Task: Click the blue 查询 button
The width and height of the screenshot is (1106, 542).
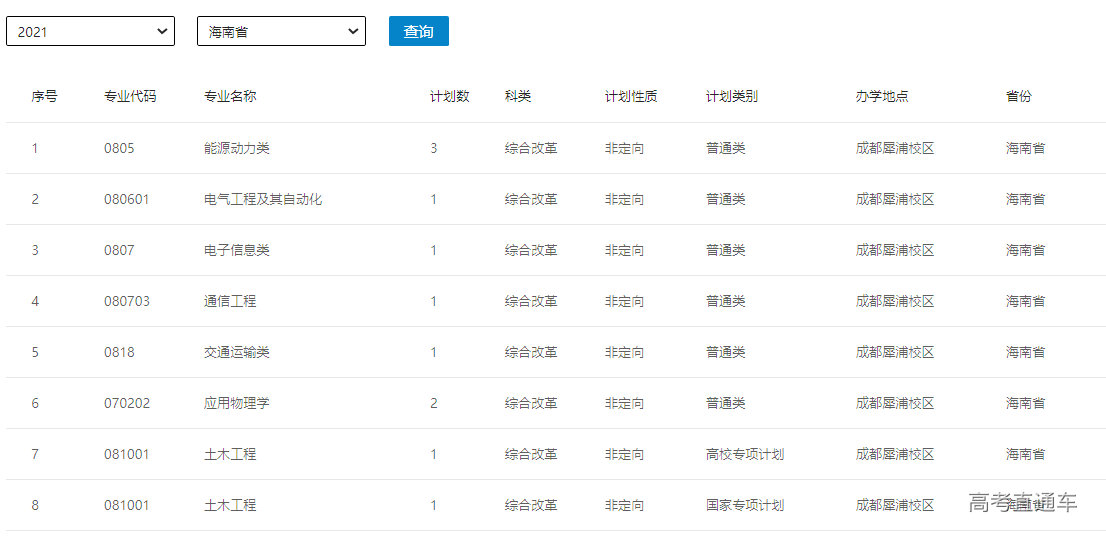Action: click(418, 32)
